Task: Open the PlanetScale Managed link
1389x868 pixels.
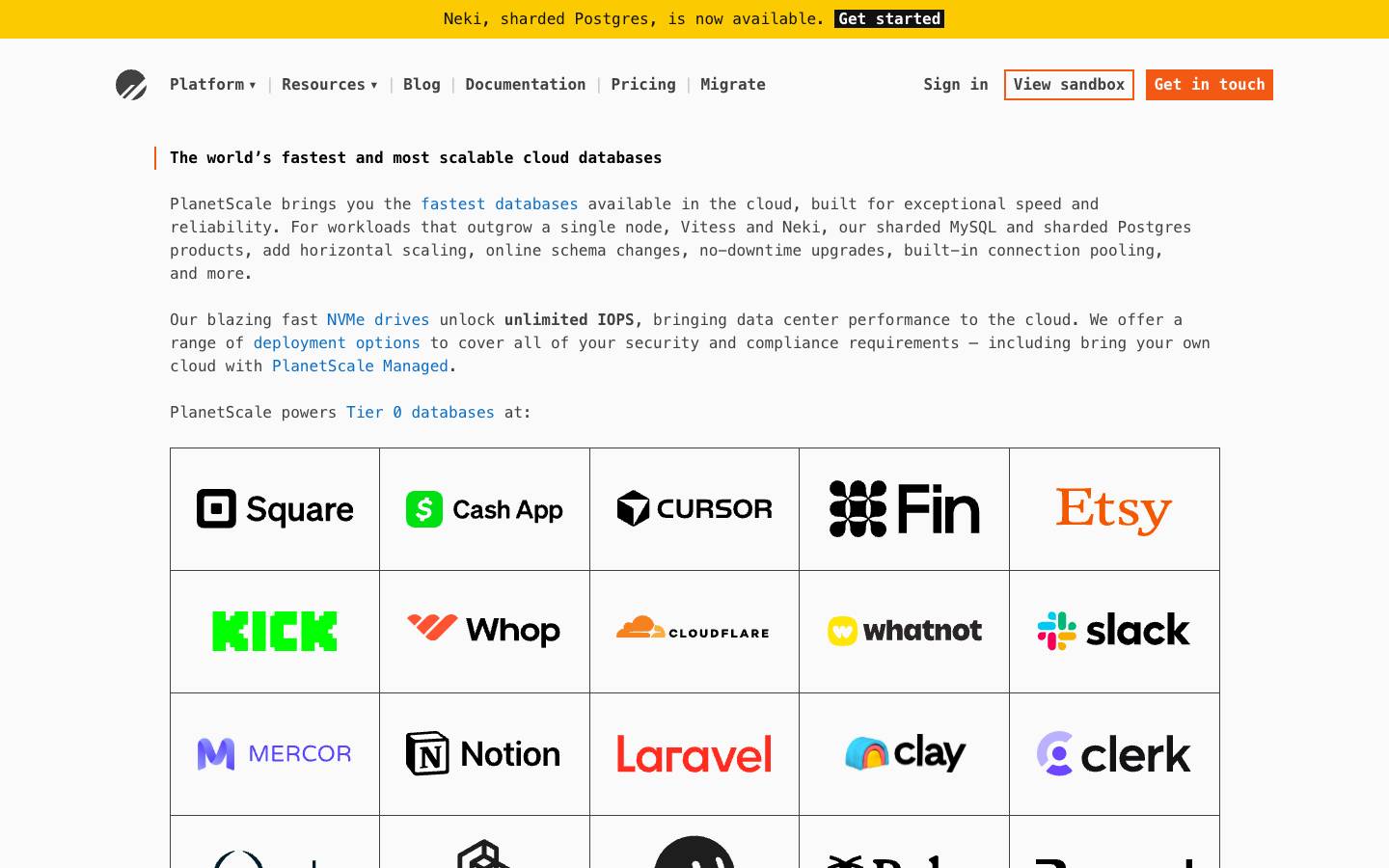Action: [360, 366]
